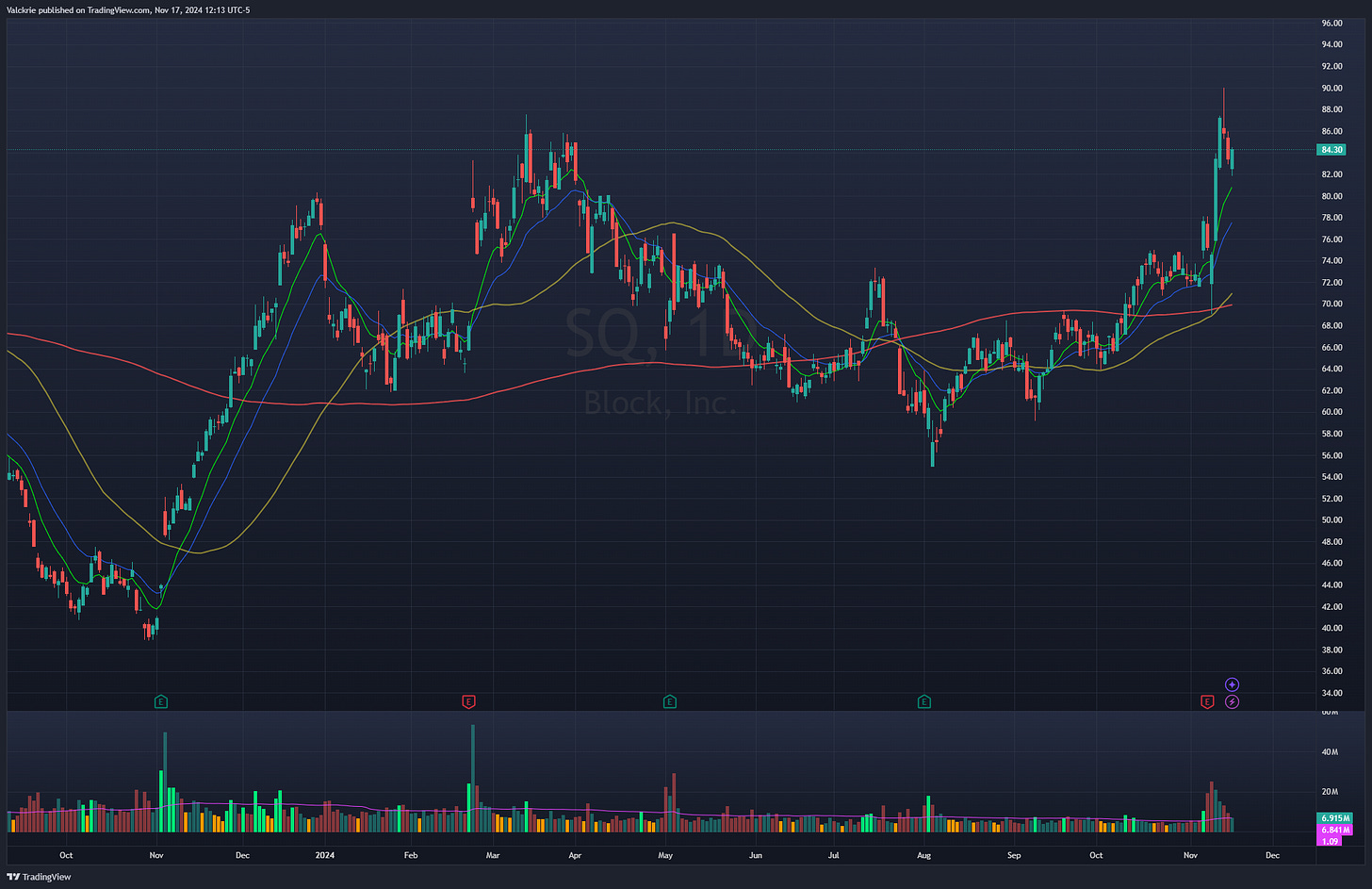Click the 80.00 price axis label
The height and width of the screenshot is (889, 1372).
pos(1331,196)
